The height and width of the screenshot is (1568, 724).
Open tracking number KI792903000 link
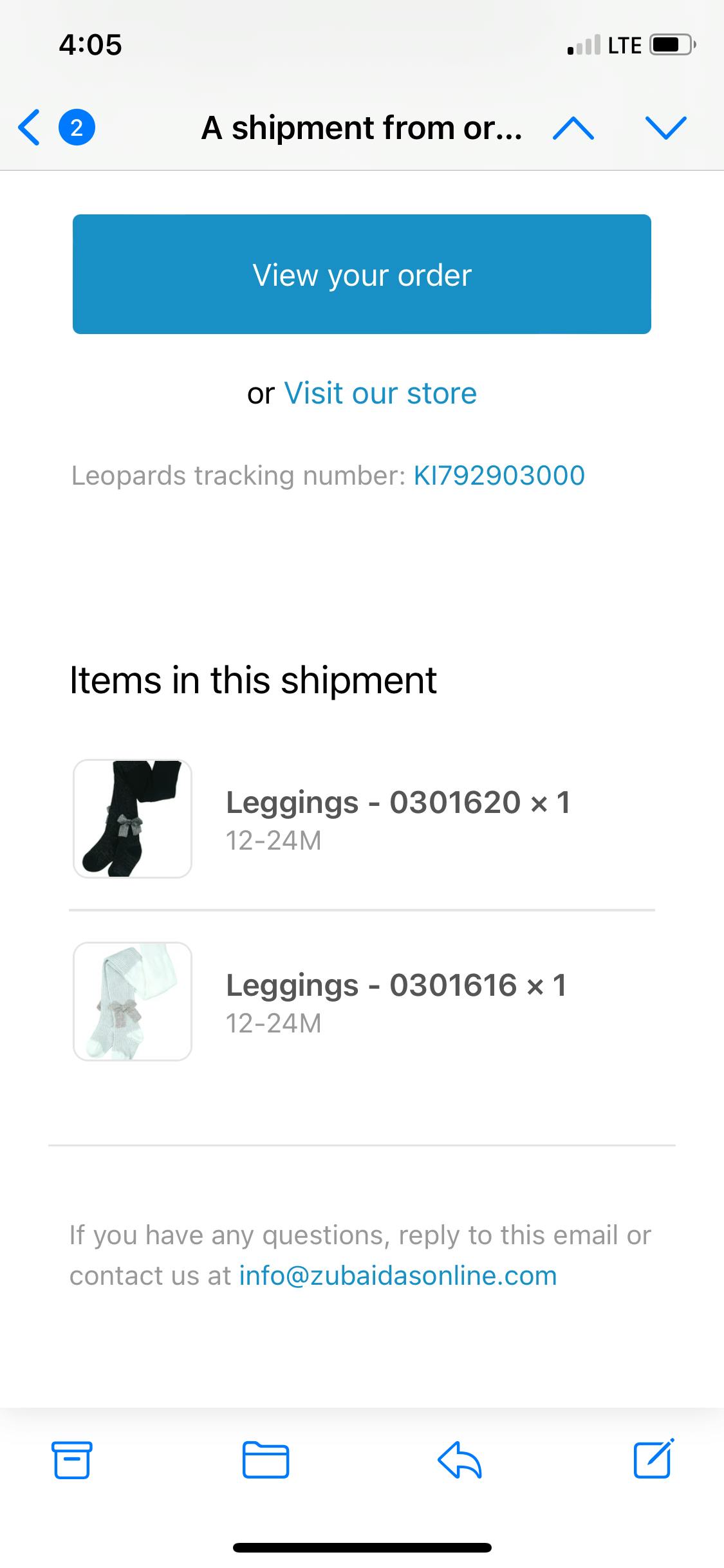(x=499, y=476)
